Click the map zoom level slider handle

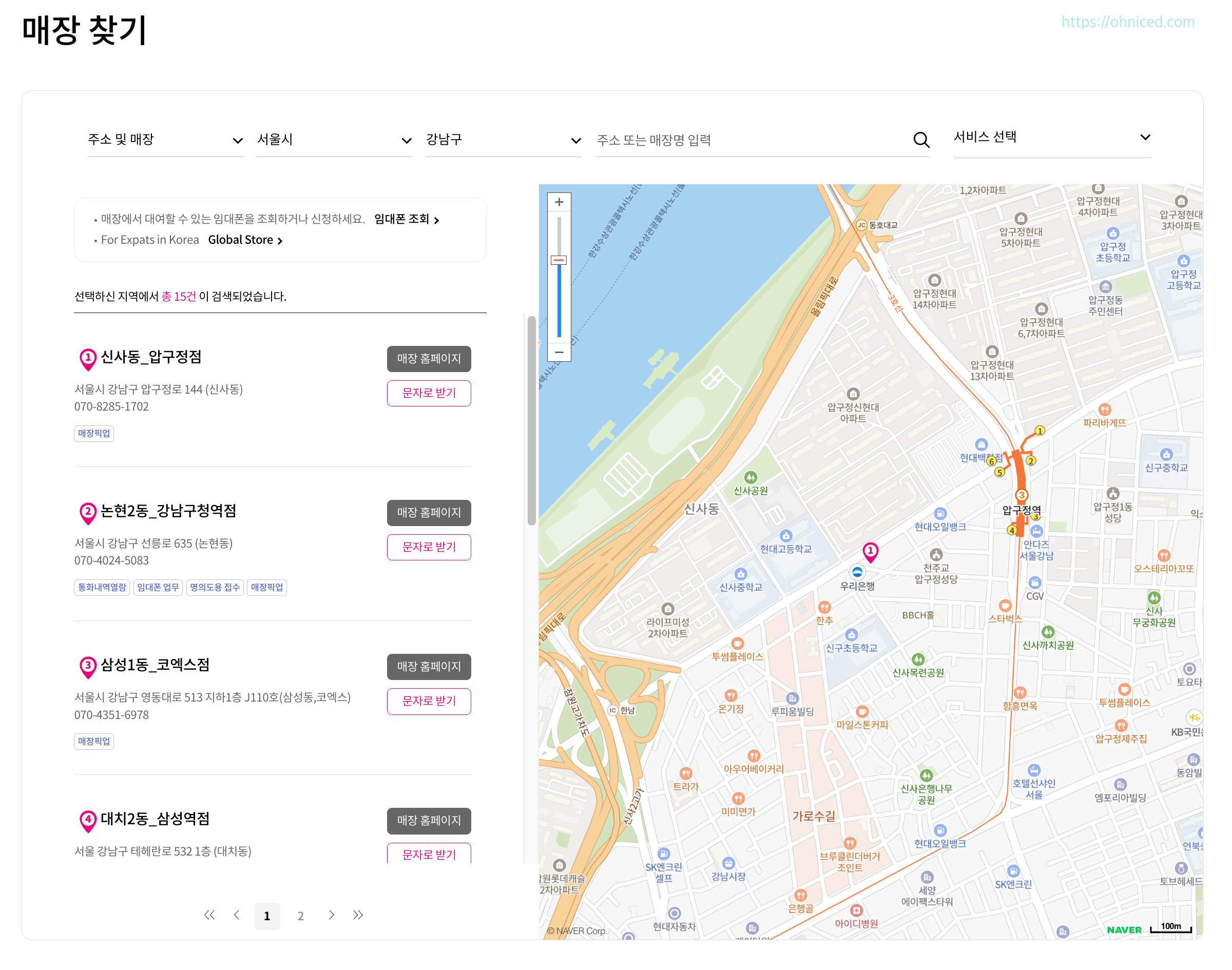tap(559, 260)
